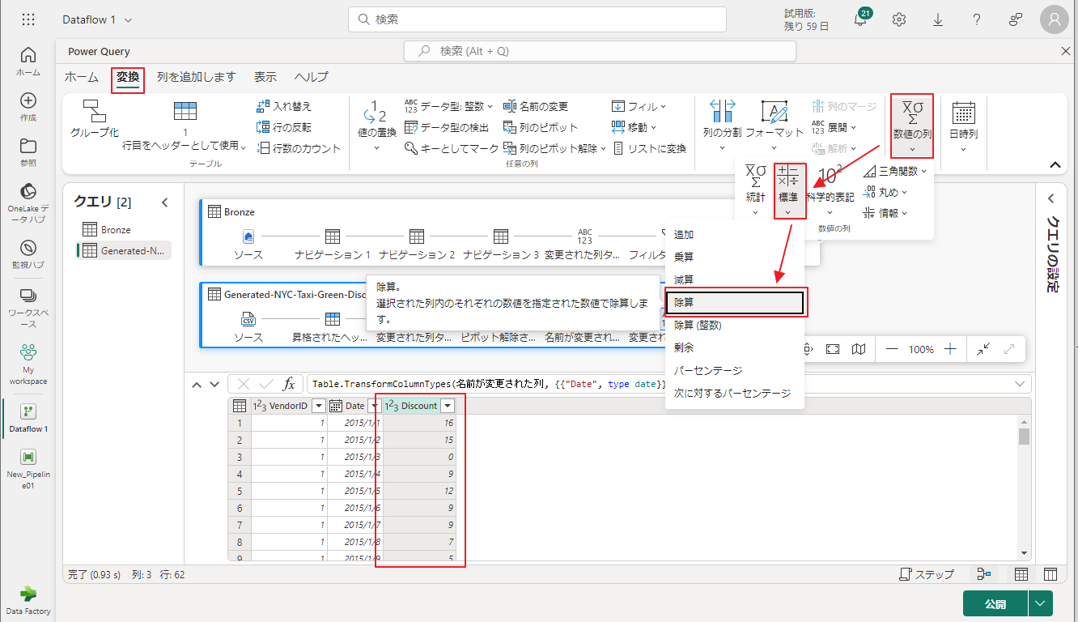
Task: Click the zoom in plus button
Action: pos(950,349)
